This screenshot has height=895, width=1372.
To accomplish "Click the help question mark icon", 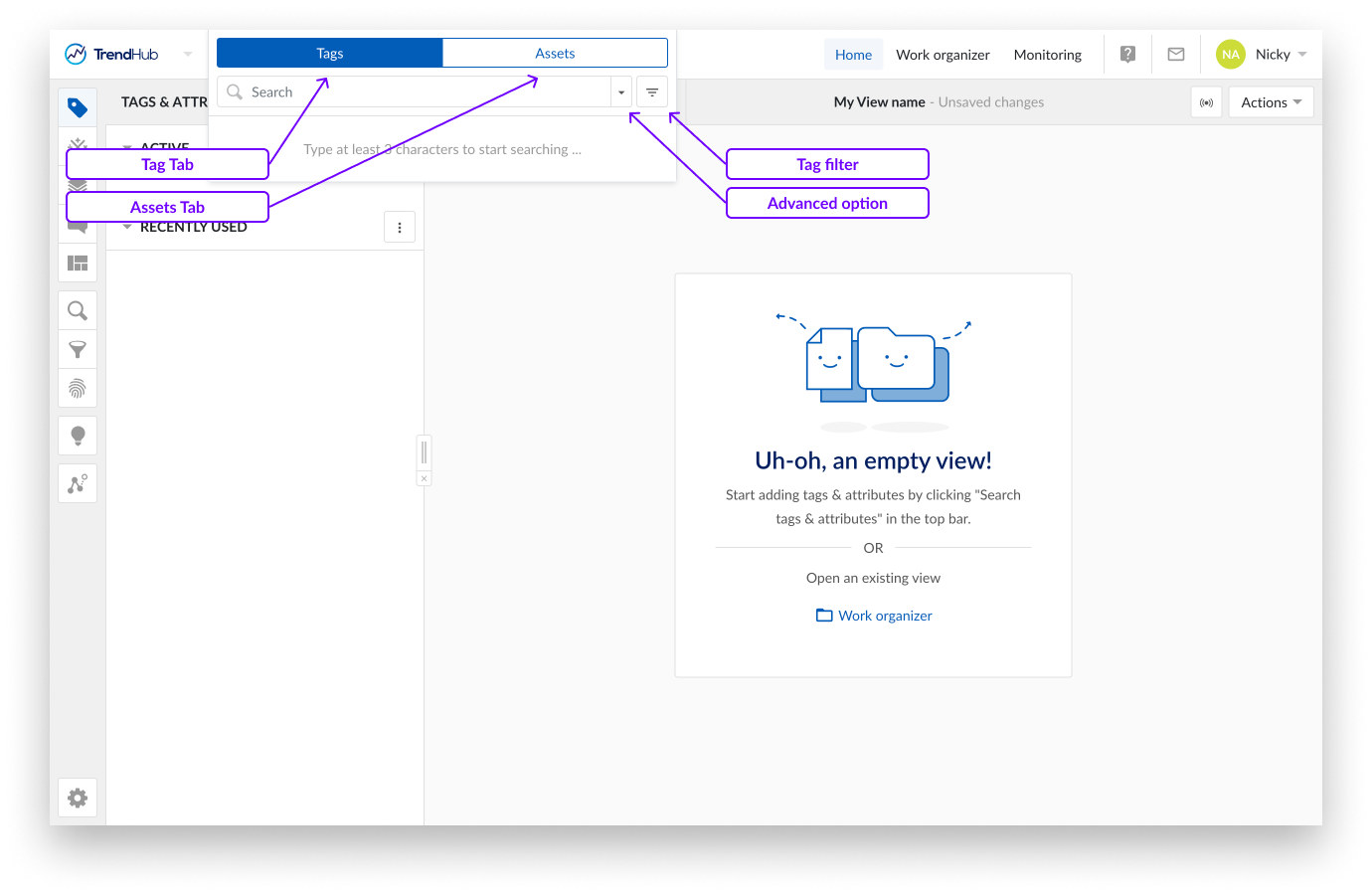I will tap(1127, 55).
